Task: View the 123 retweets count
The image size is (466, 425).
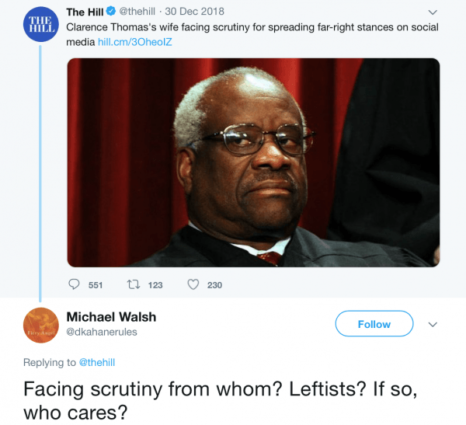Action: coord(155,285)
